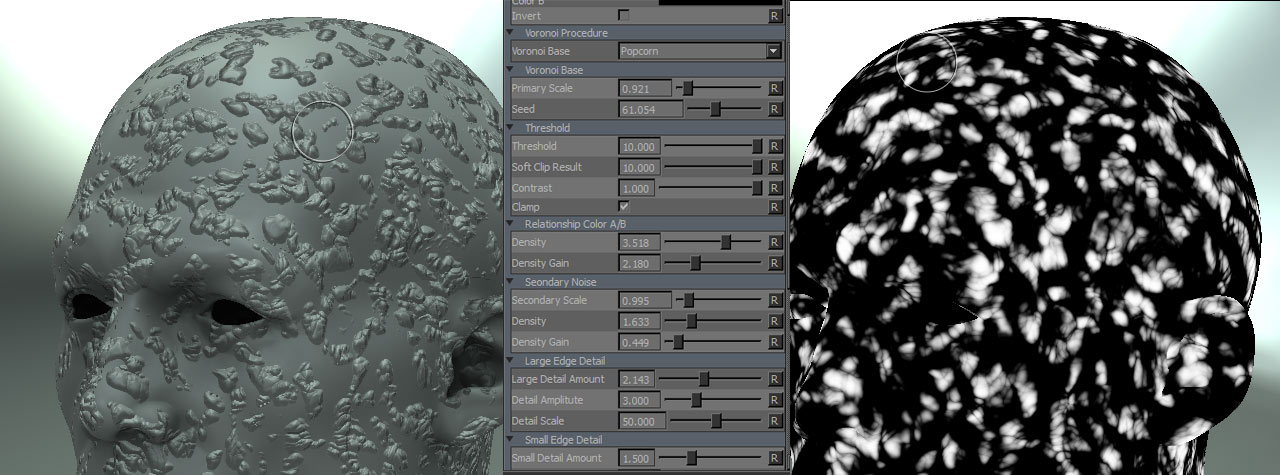Reset the Threshold parameter using its R button
This screenshot has height=475, width=1280.
pos(774,147)
